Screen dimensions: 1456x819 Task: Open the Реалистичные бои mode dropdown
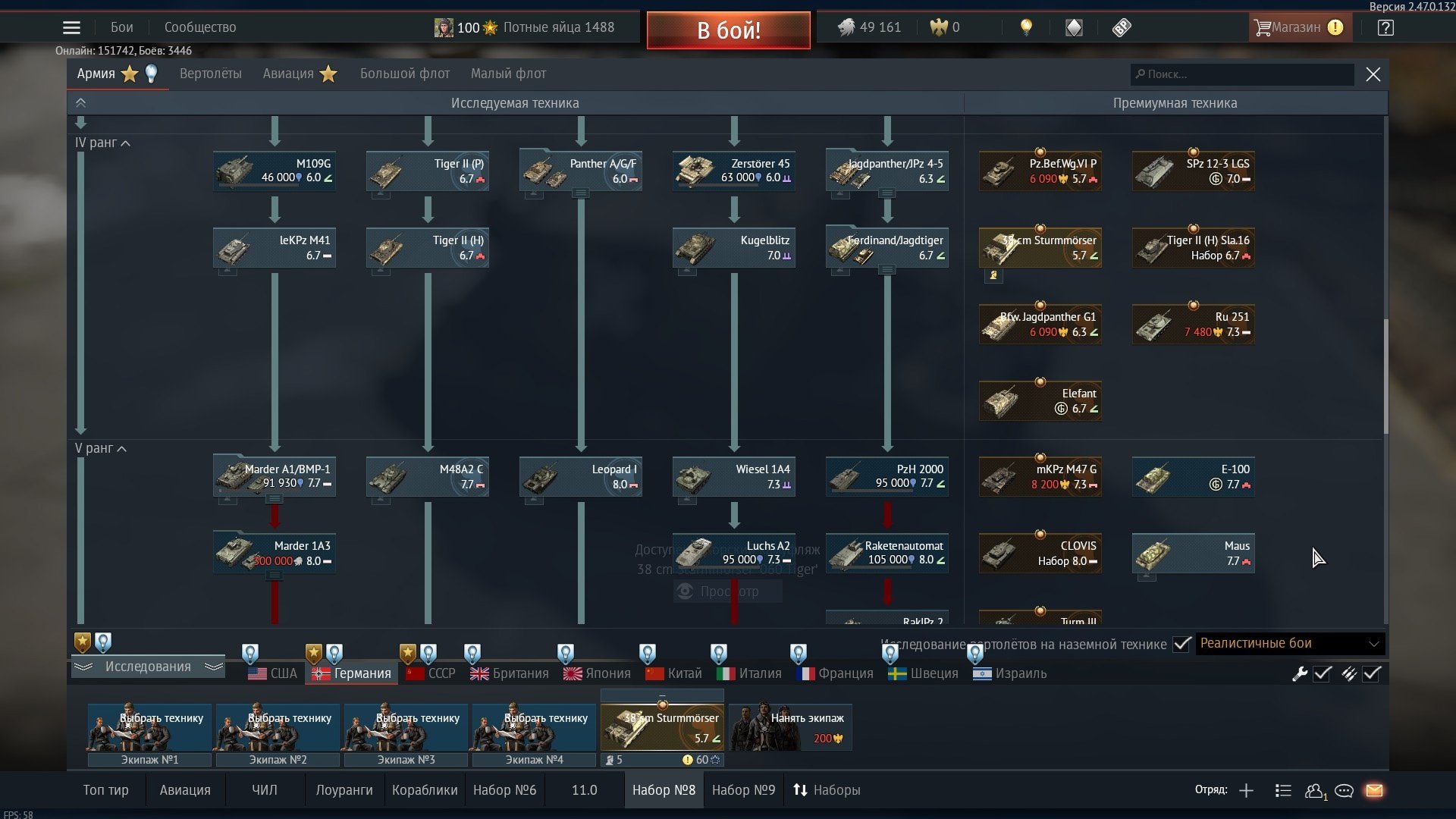tap(1289, 644)
